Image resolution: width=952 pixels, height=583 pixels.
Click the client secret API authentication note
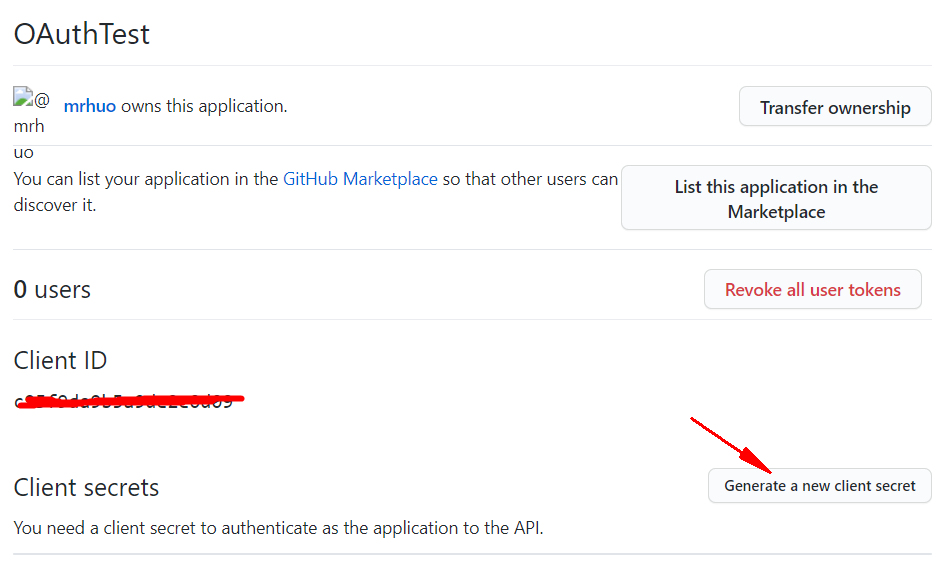(278, 528)
